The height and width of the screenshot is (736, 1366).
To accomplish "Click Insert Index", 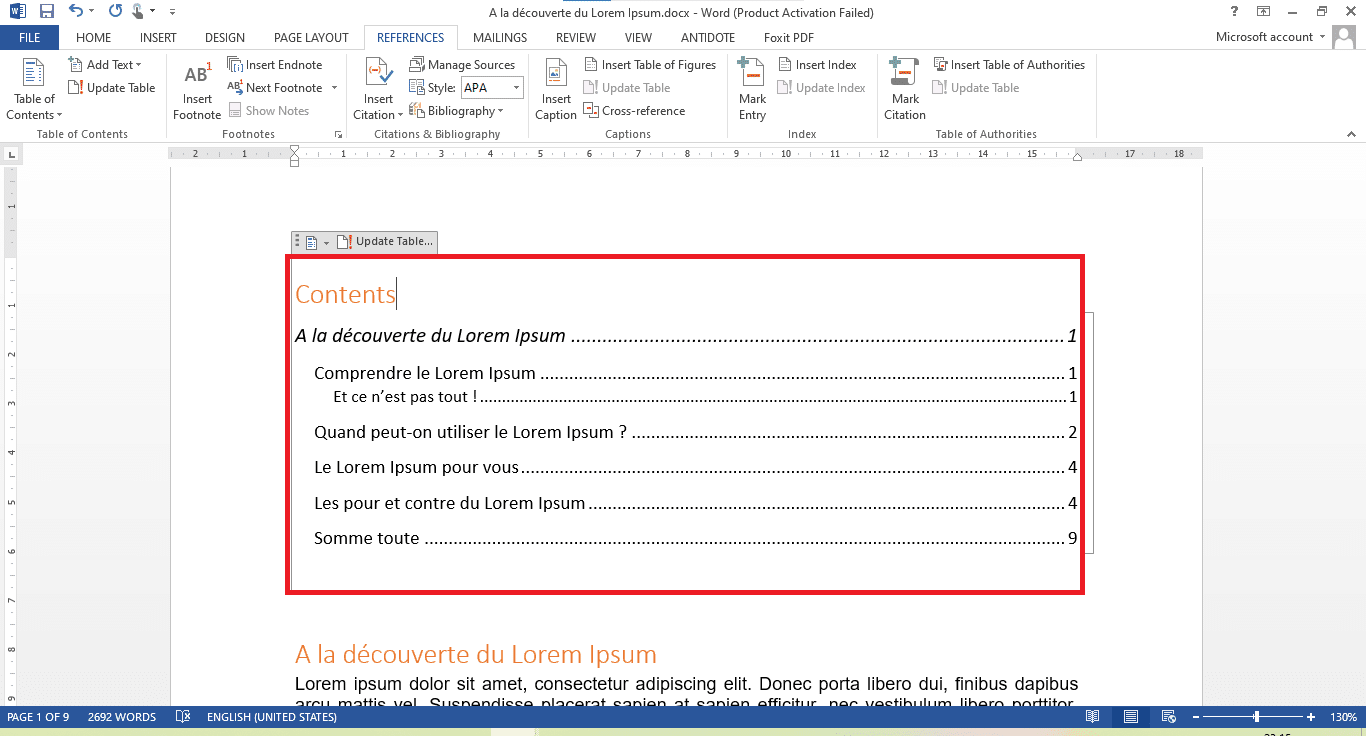I will click(817, 65).
